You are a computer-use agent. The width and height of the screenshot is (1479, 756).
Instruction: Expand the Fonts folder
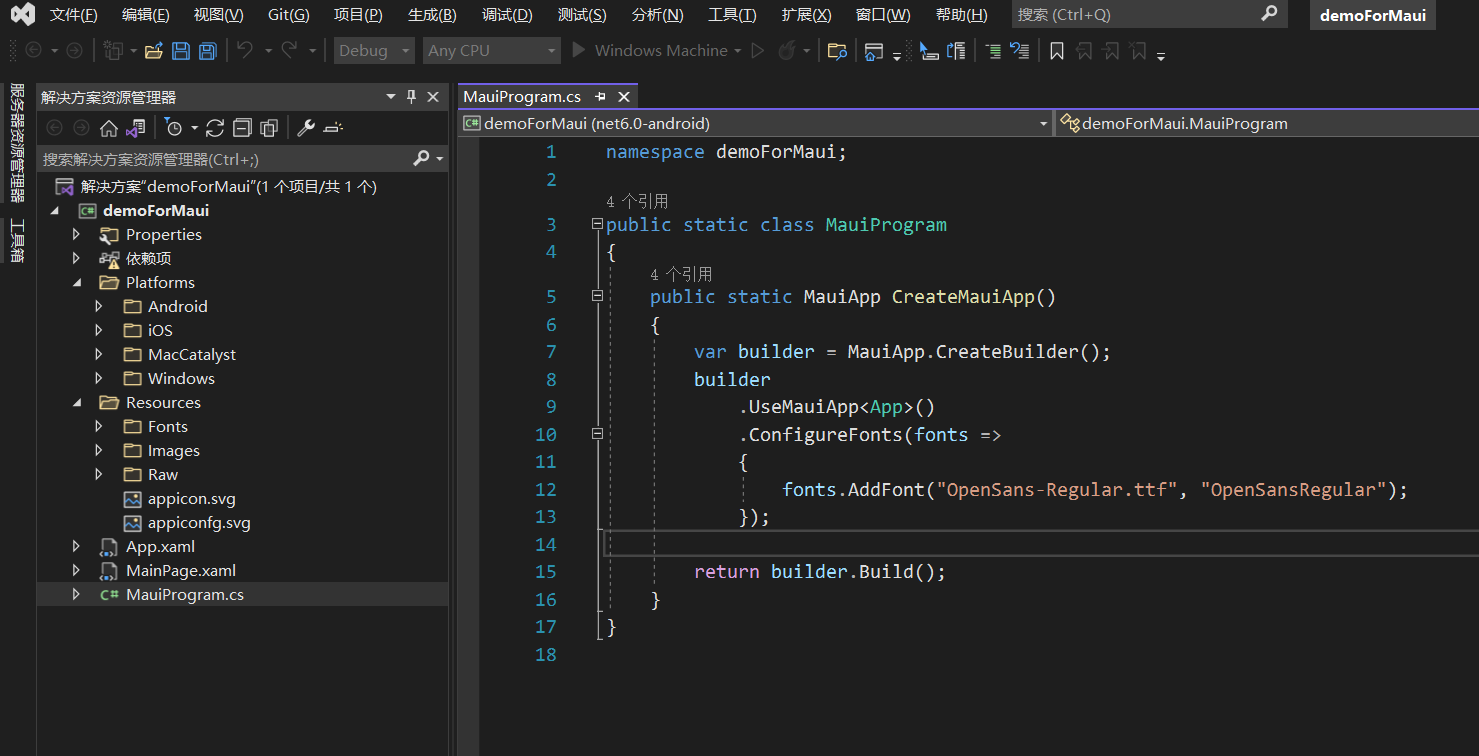pos(99,426)
